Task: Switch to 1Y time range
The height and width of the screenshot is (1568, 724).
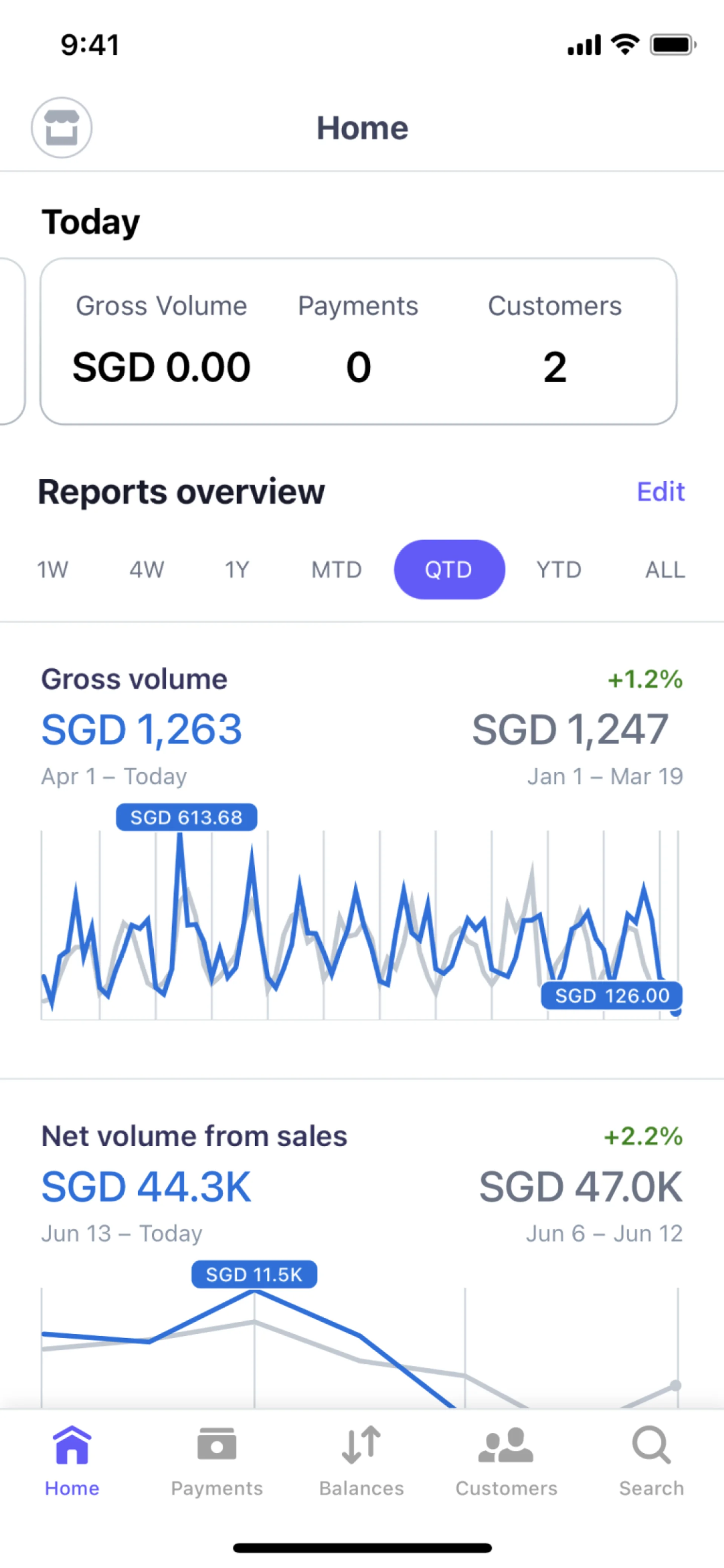Action: point(237,570)
